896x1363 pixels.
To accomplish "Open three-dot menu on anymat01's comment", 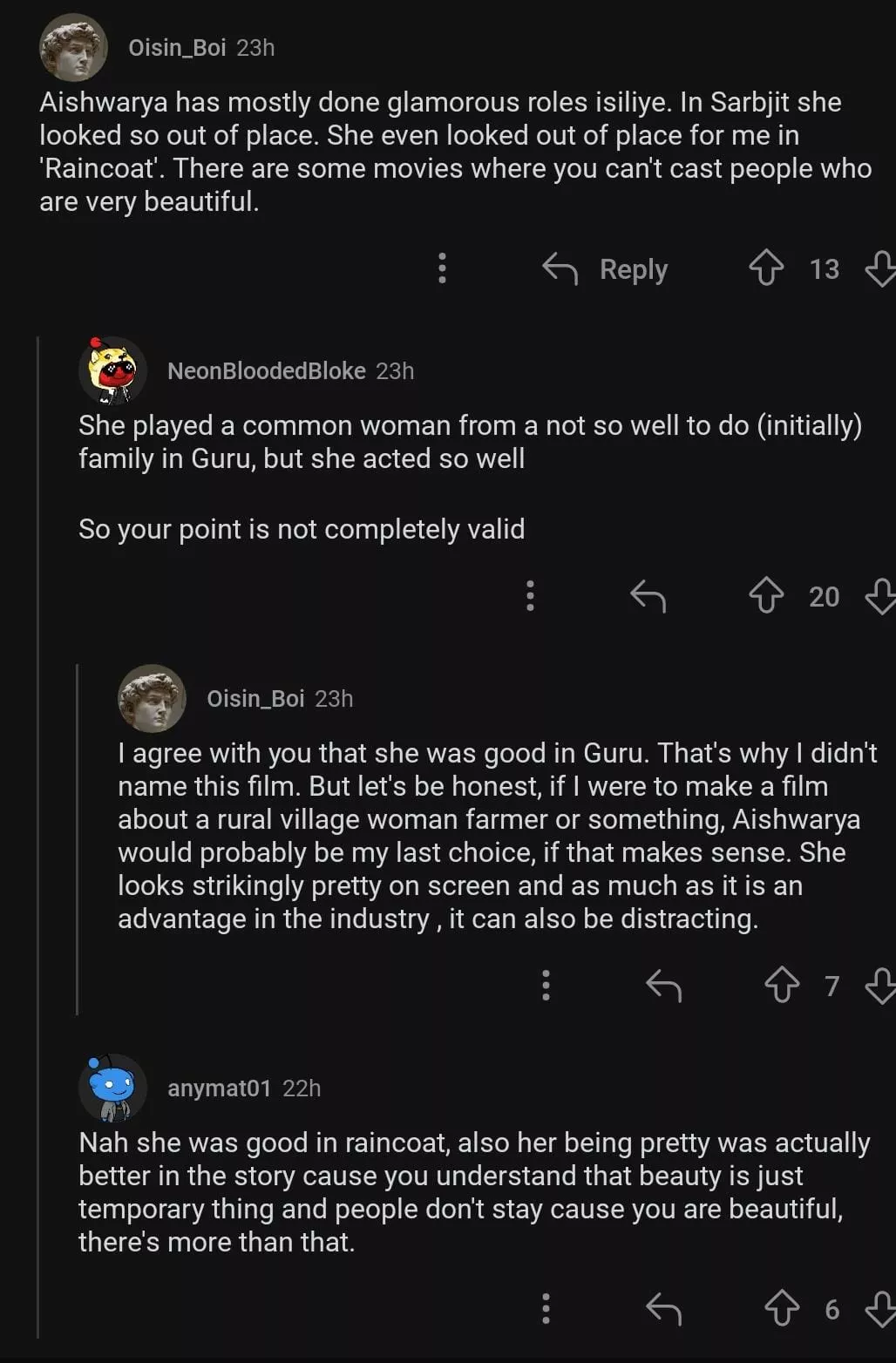I will 546,1309.
